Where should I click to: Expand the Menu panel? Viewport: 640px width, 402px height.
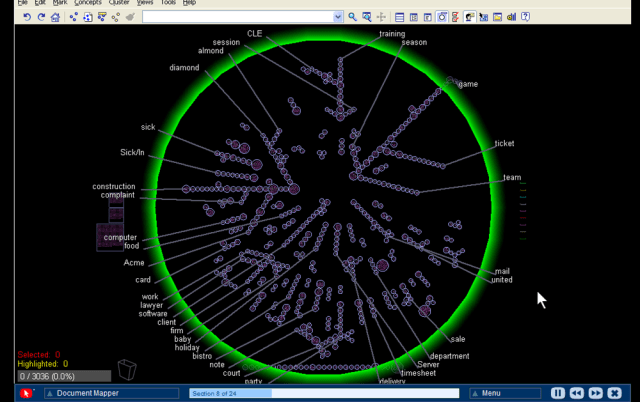tap(475, 394)
